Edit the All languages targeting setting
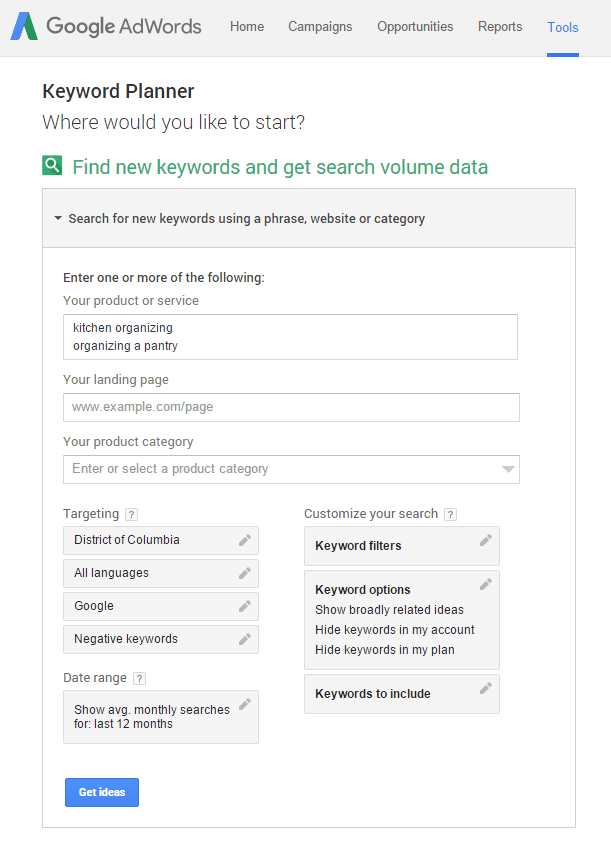The image size is (611, 844). click(245, 572)
